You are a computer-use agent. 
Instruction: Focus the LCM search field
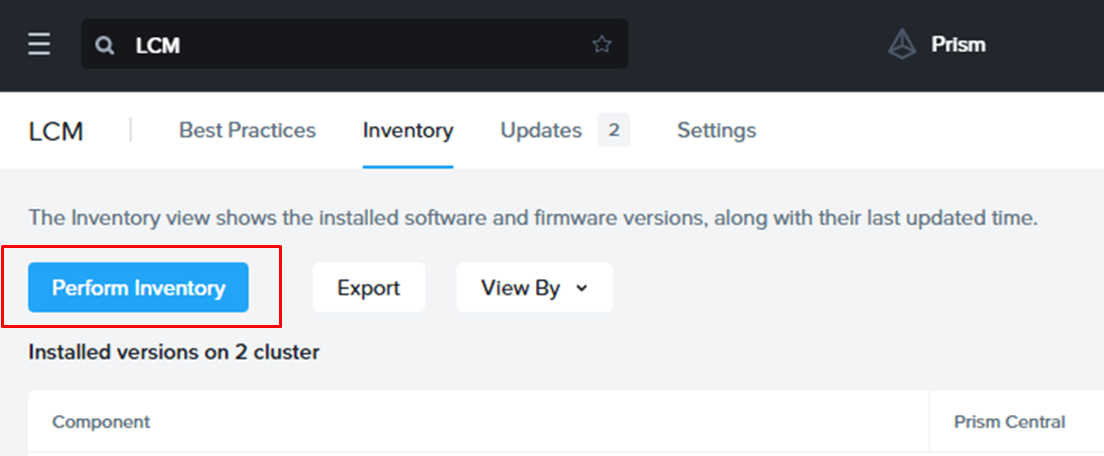click(x=350, y=45)
